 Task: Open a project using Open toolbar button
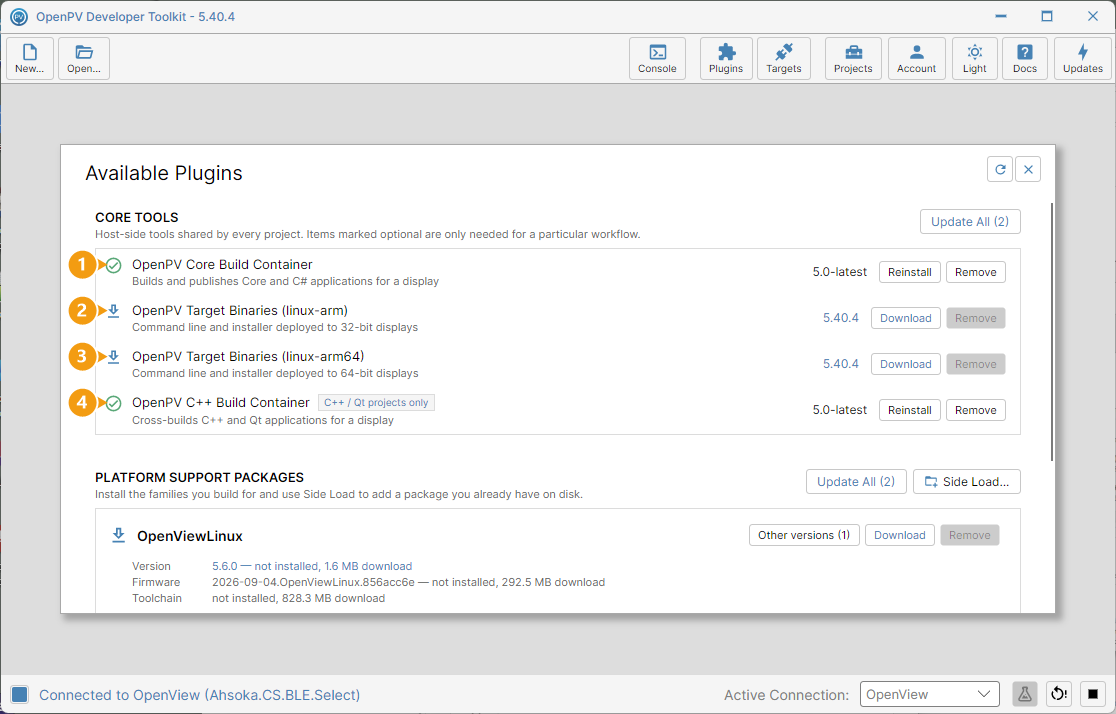pos(84,58)
